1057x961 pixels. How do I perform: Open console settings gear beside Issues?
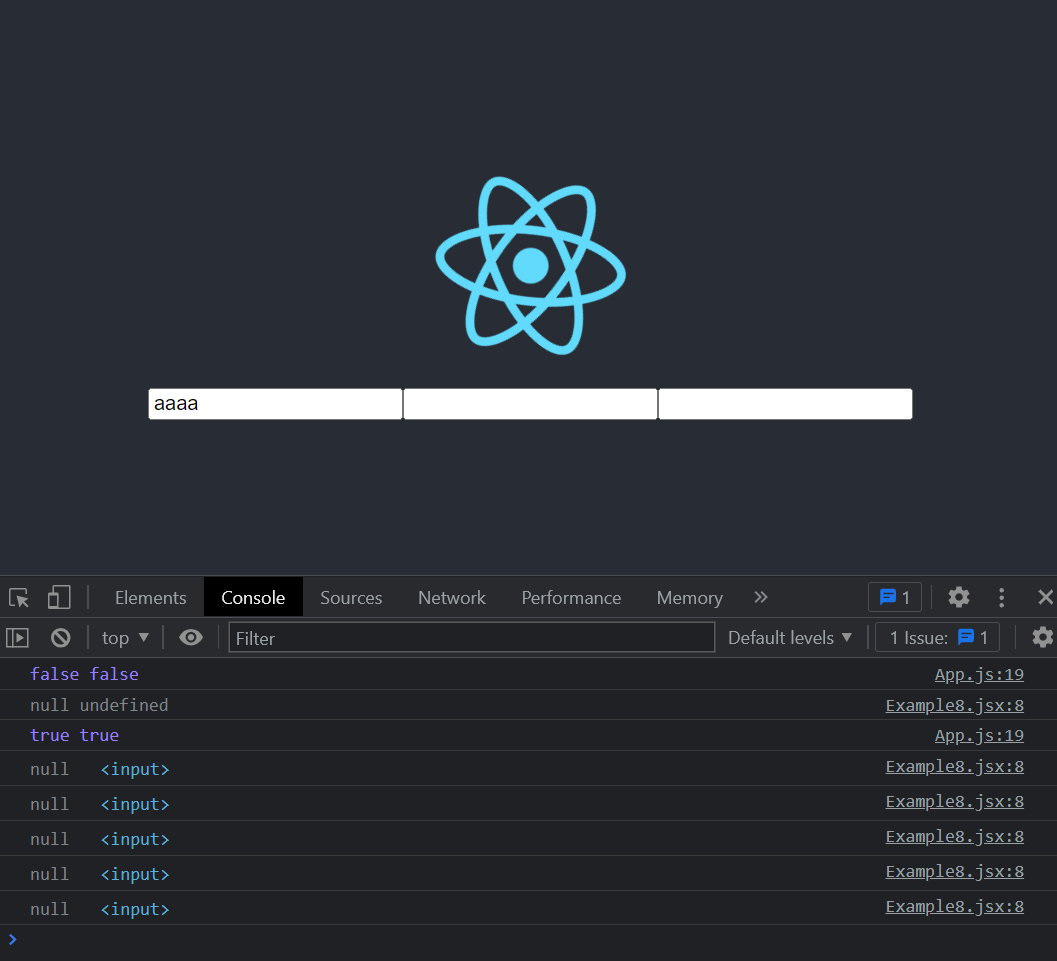tap(1042, 638)
